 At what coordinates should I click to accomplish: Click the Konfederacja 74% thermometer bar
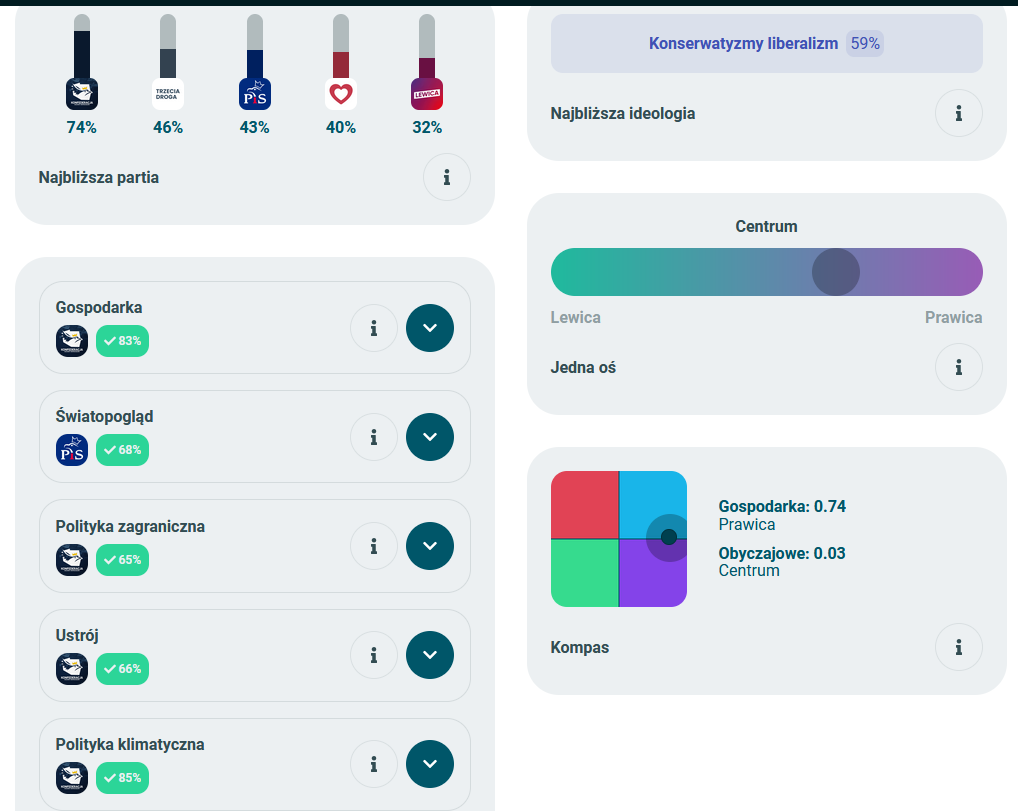(x=82, y=47)
